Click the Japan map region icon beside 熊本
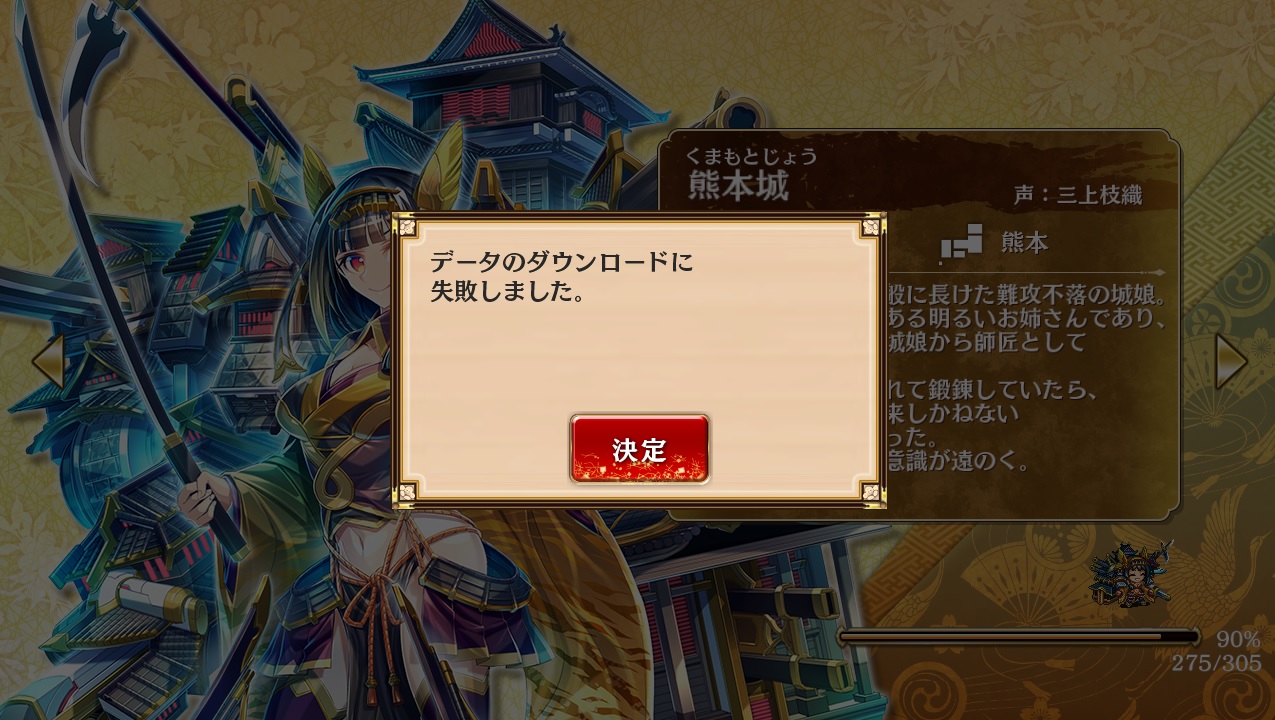 coord(960,243)
